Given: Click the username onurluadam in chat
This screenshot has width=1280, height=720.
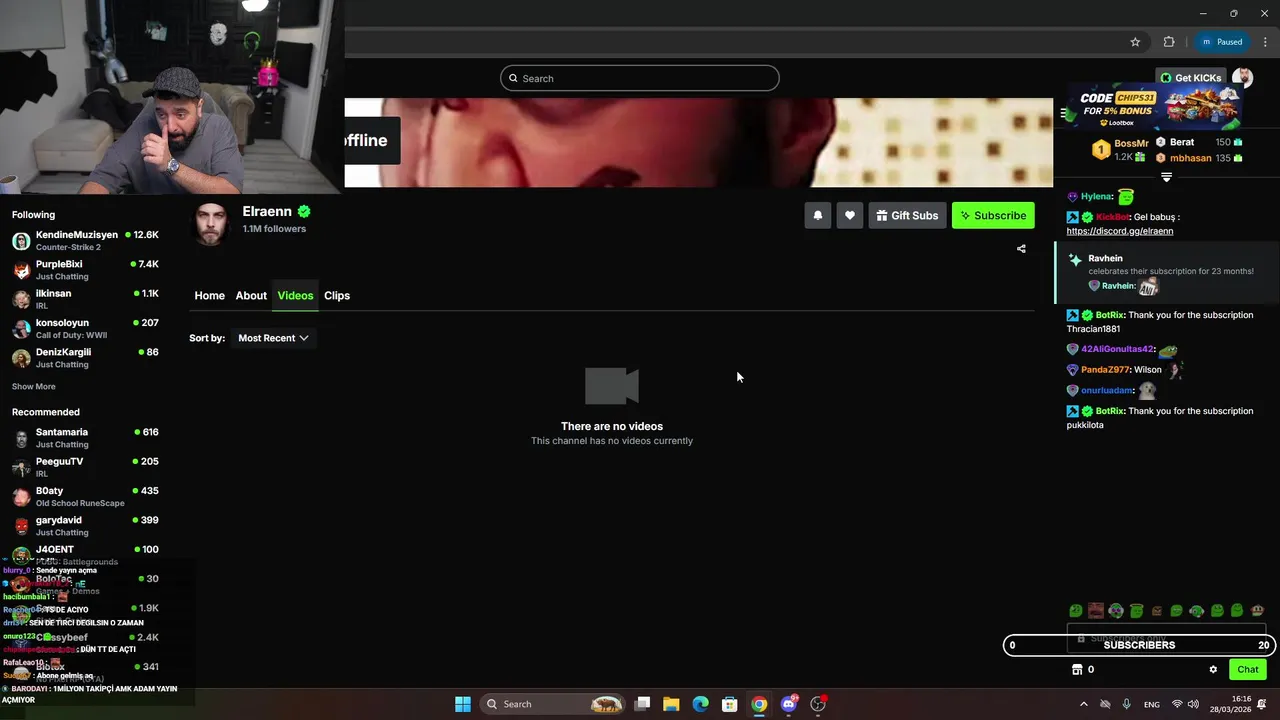Looking at the screenshot, I should (x=1107, y=390).
